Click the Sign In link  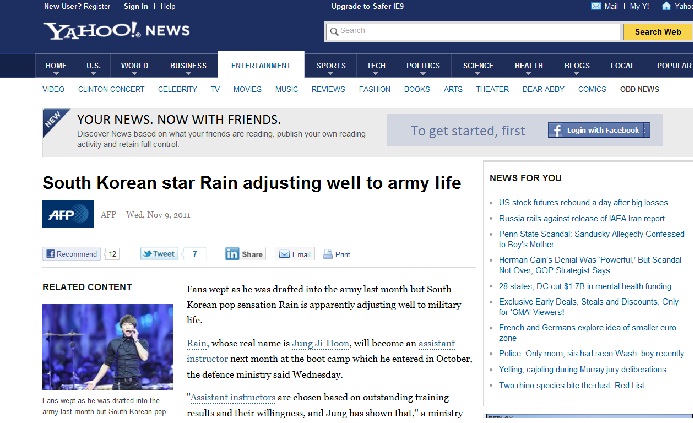(x=136, y=6)
